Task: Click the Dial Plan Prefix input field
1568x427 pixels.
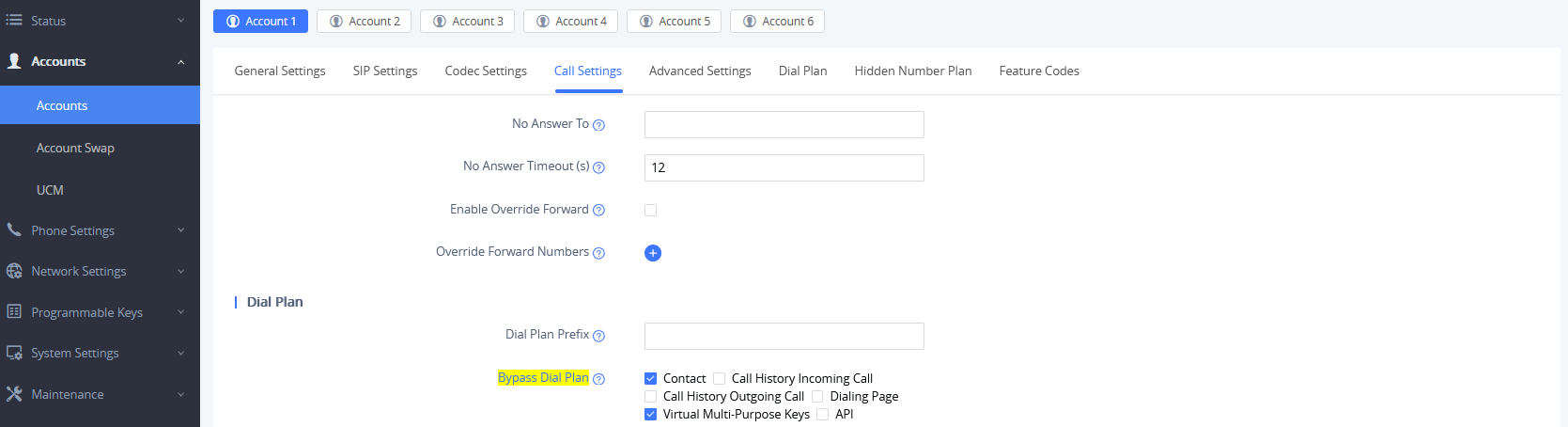Action: 784,336
